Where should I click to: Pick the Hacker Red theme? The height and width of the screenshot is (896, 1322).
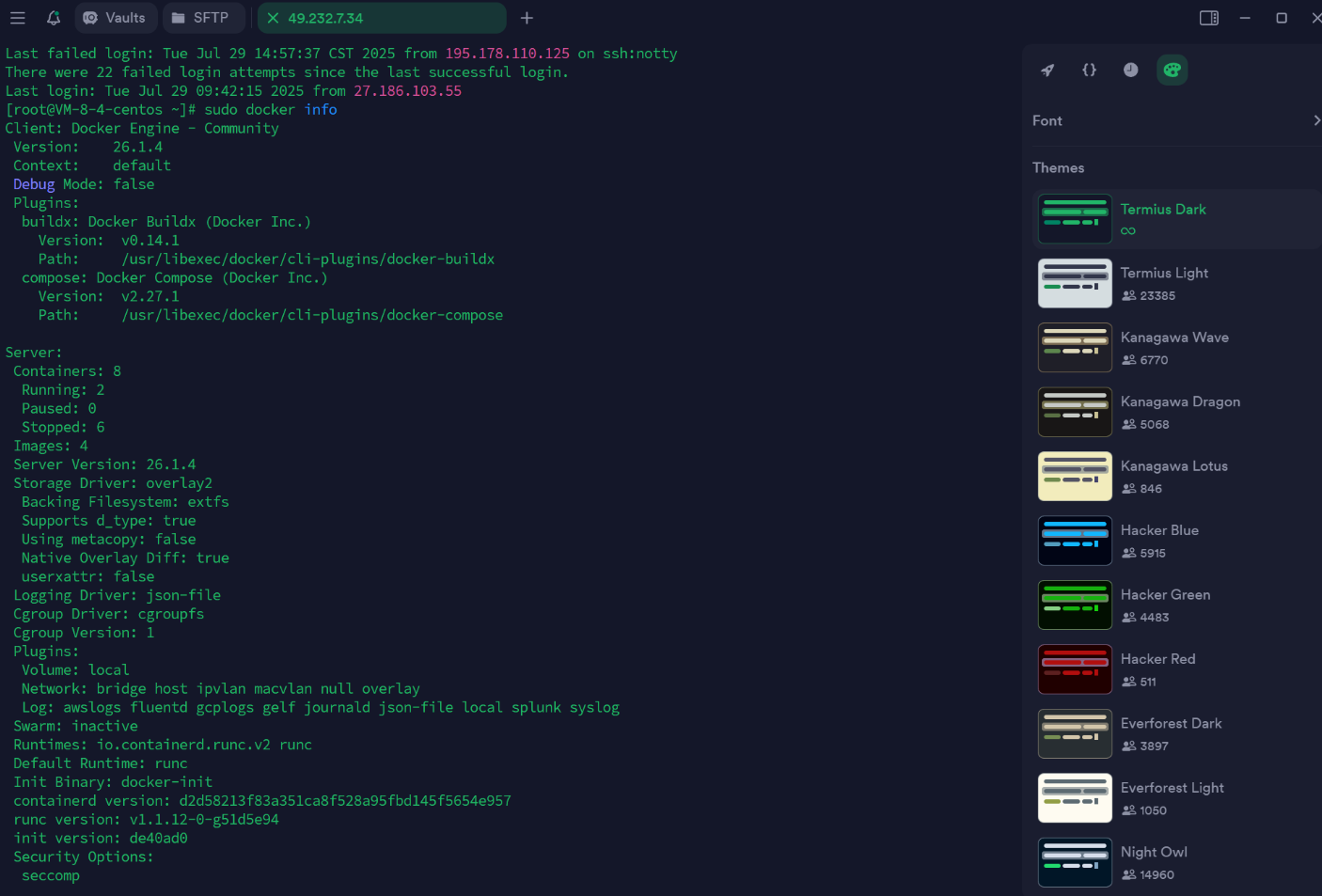(1177, 669)
